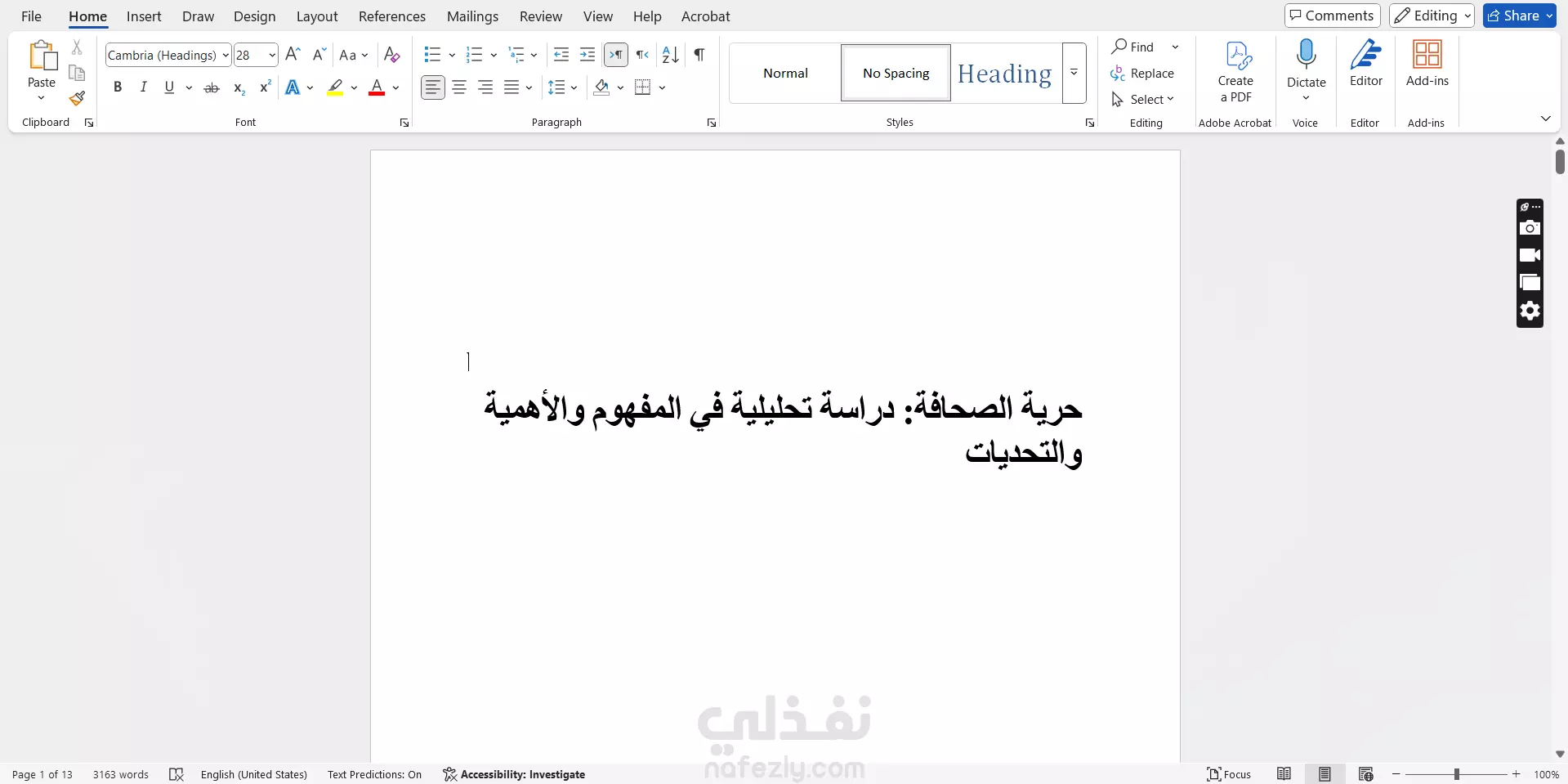Clear all formatting from selection

pyautogui.click(x=392, y=55)
